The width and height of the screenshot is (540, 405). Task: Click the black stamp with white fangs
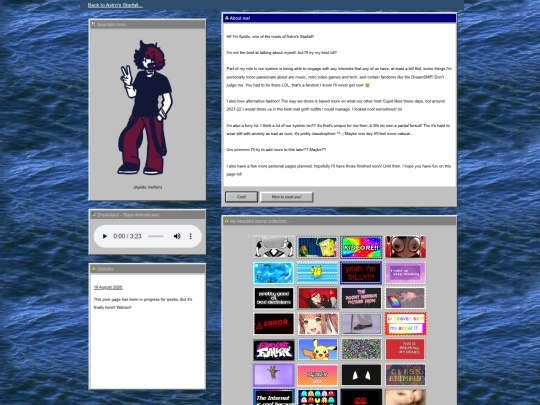click(x=361, y=375)
